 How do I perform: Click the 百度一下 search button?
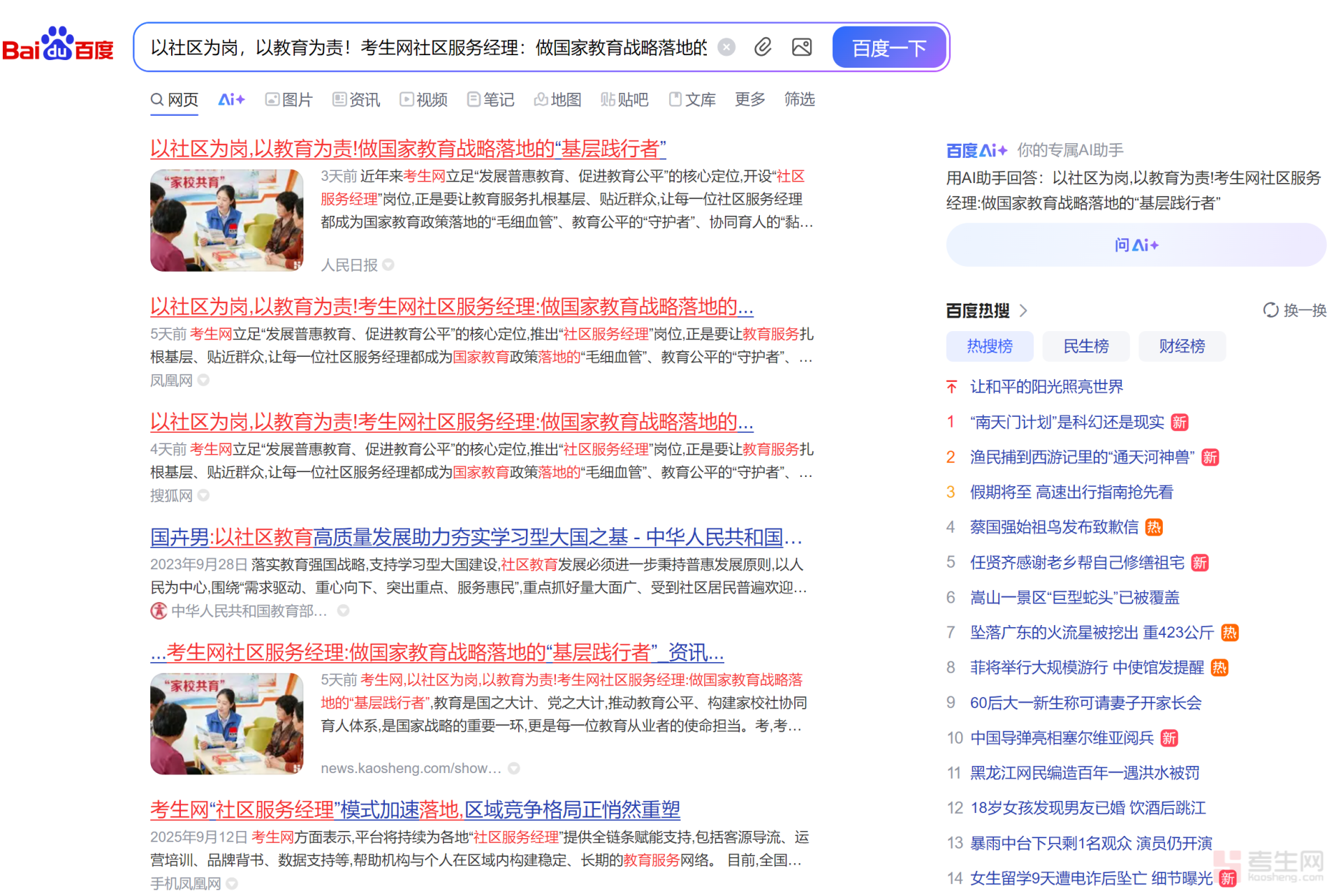pos(888,47)
